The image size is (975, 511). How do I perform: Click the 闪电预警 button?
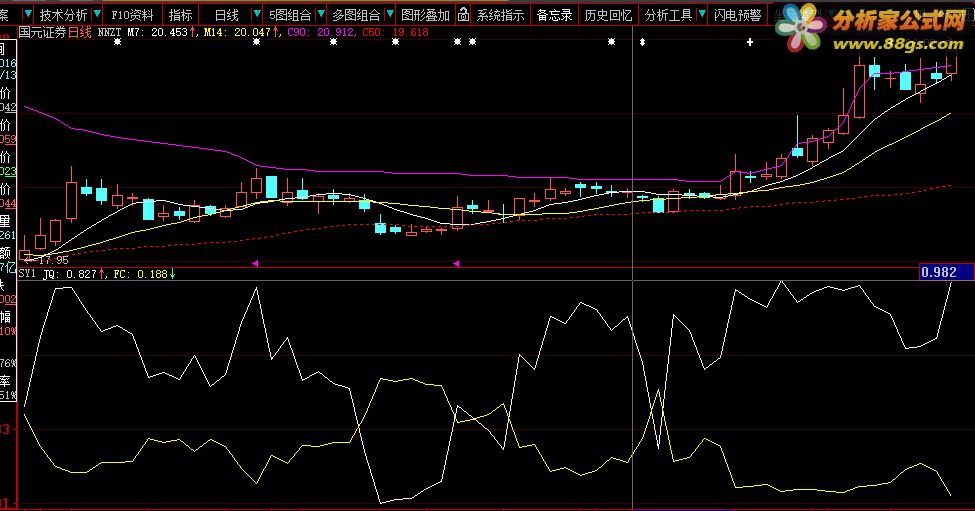pyautogui.click(x=737, y=15)
